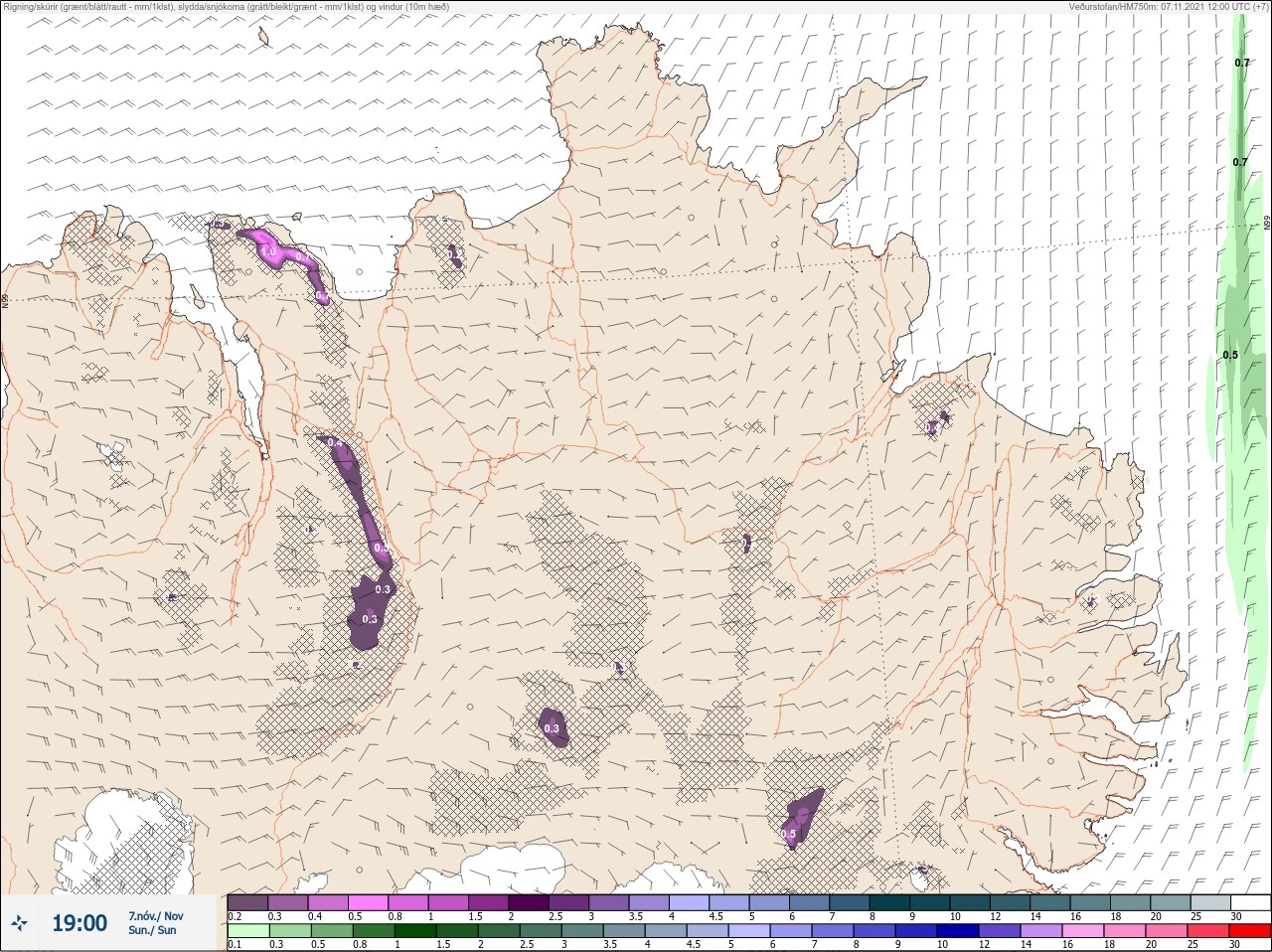Select the bright pink swatch after 0.5, top legend row

click(x=370, y=902)
